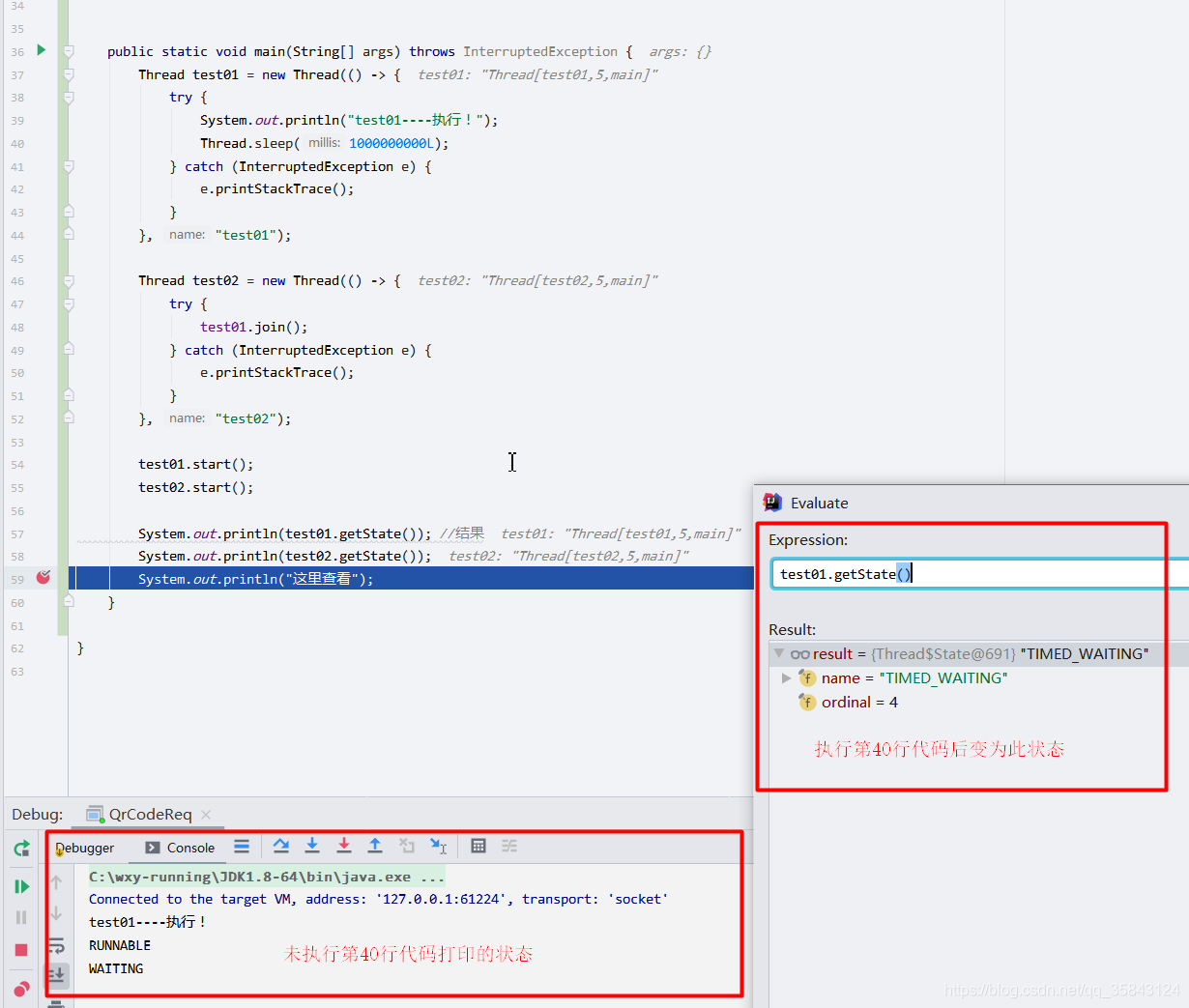Rerun the QrCodeReq debug configuration
The width and height of the screenshot is (1189, 1008).
click(21, 848)
